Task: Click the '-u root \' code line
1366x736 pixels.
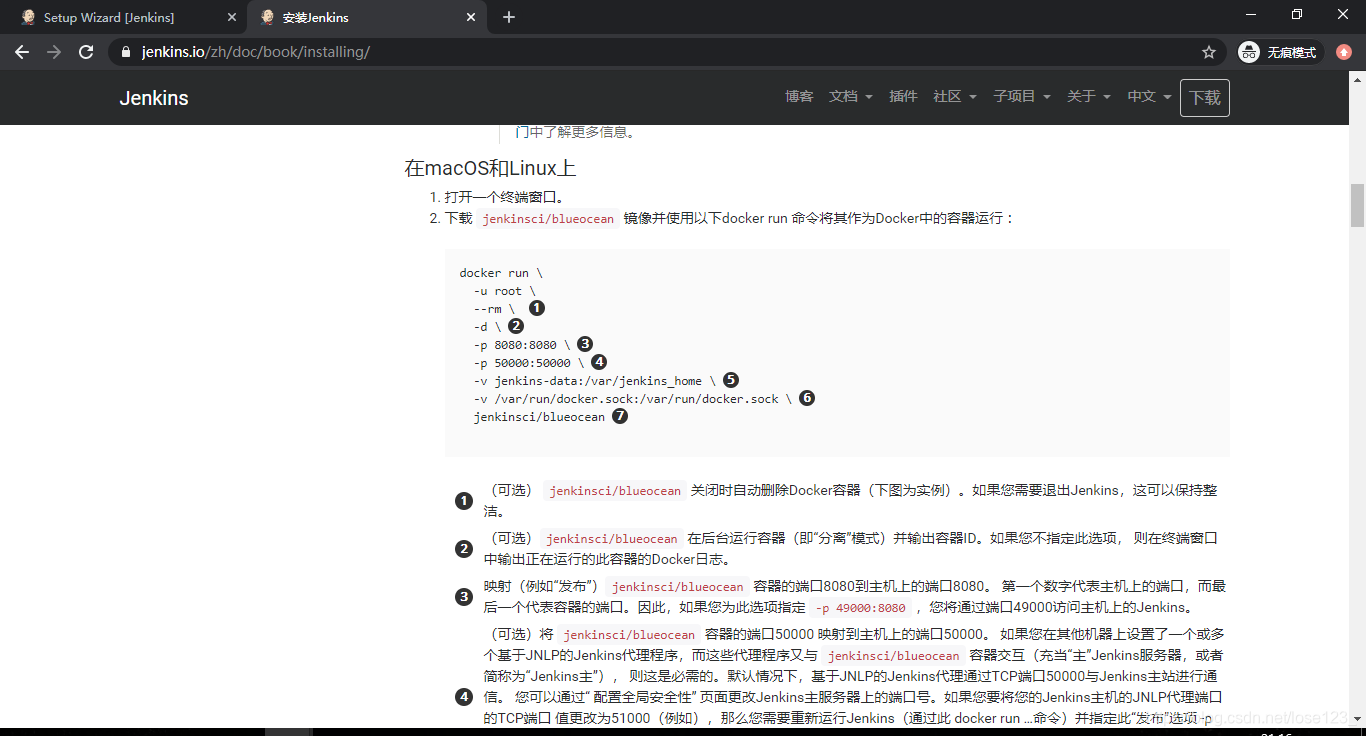Action: [505, 291]
